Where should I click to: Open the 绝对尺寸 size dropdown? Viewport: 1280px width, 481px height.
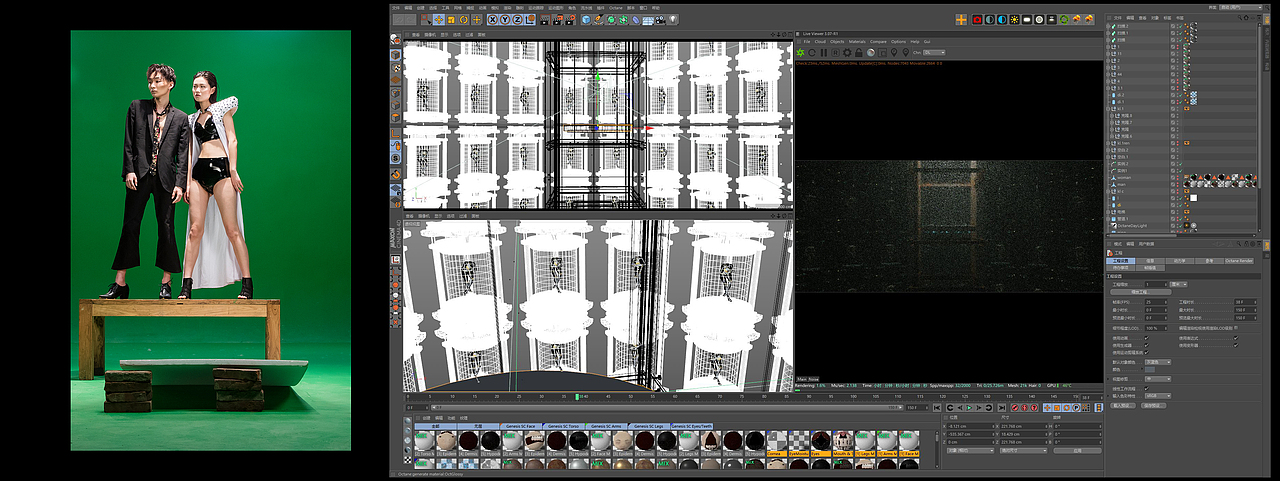click(1023, 450)
